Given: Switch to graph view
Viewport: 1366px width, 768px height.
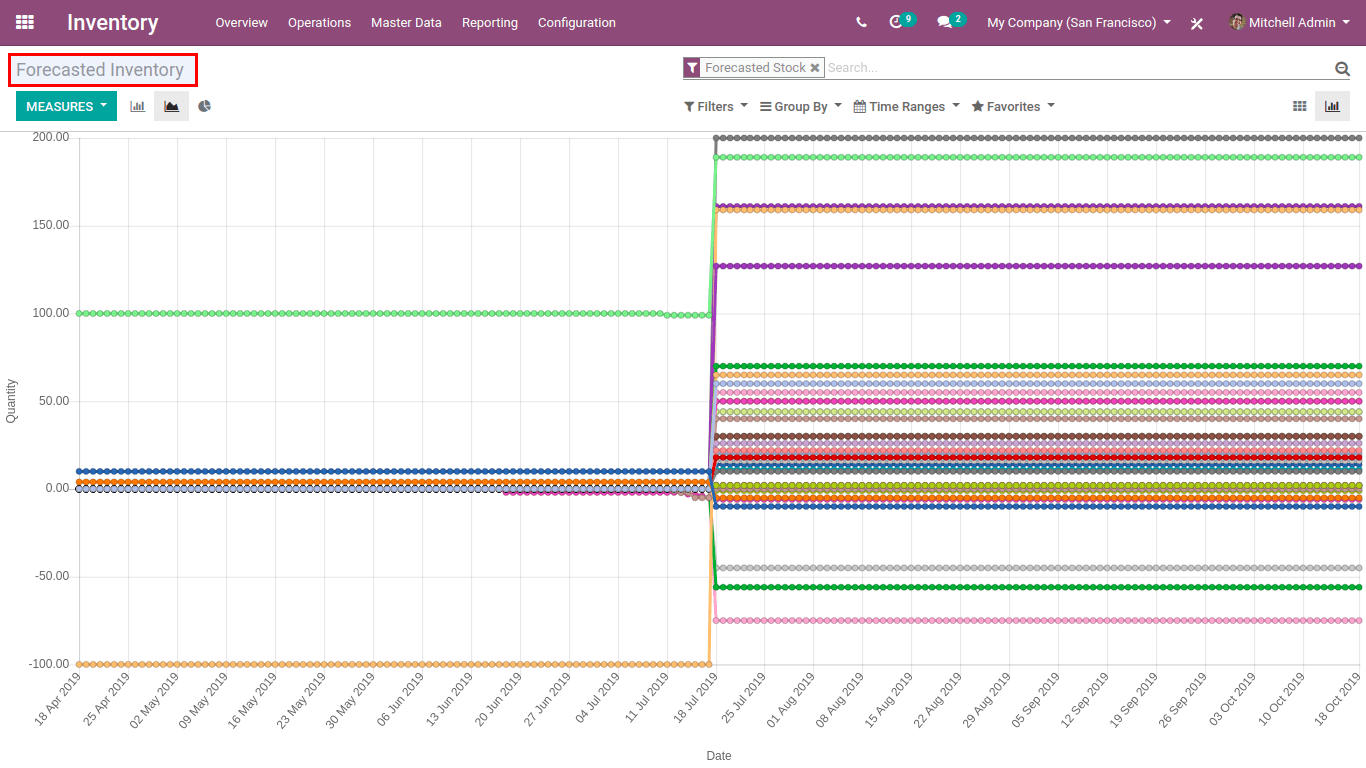Looking at the screenshot, I should click(x=1332, y=106).
